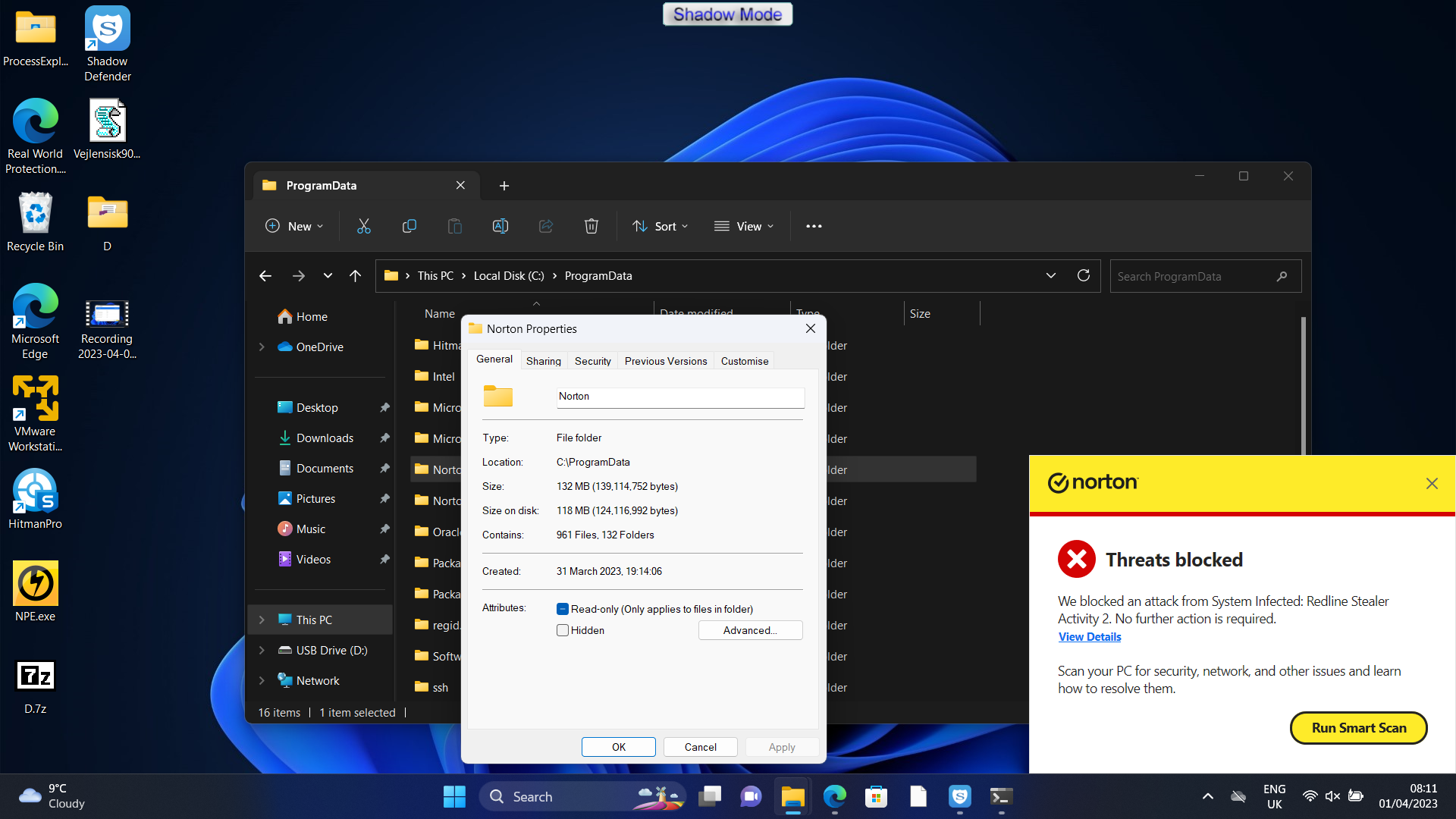Click the Copy icon in Explorer toolbar
1456x819 pixels.
tap(409, 226)
